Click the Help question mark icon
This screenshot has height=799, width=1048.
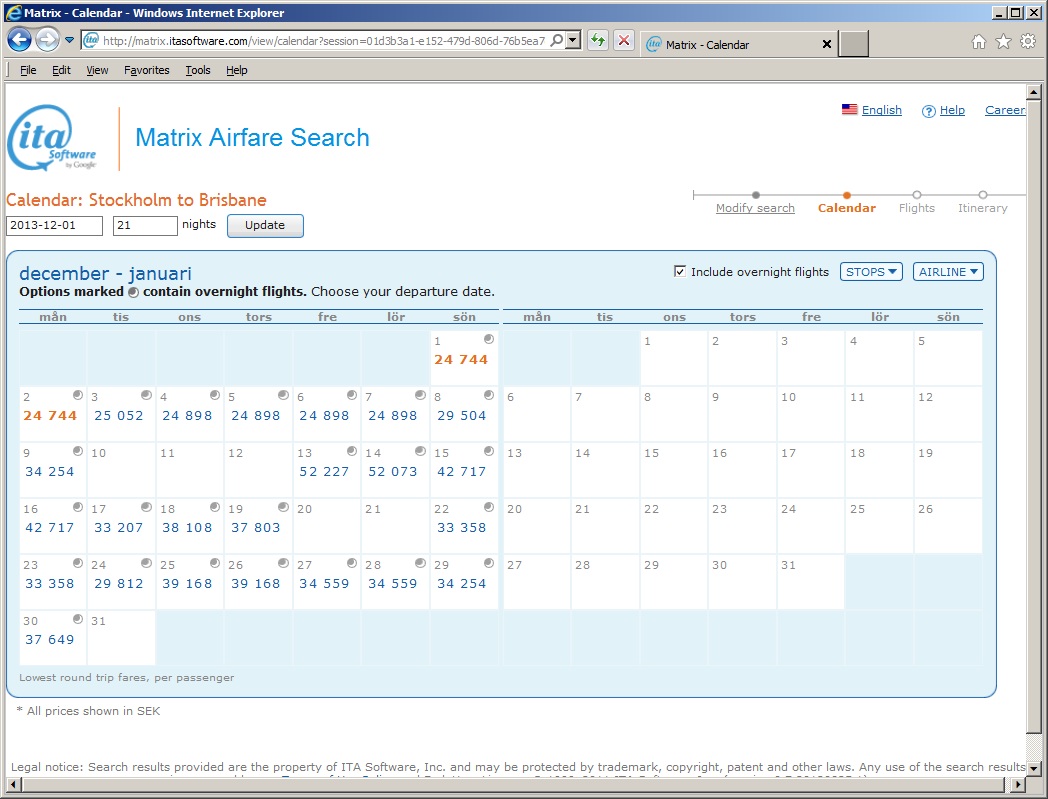[928, 111]
